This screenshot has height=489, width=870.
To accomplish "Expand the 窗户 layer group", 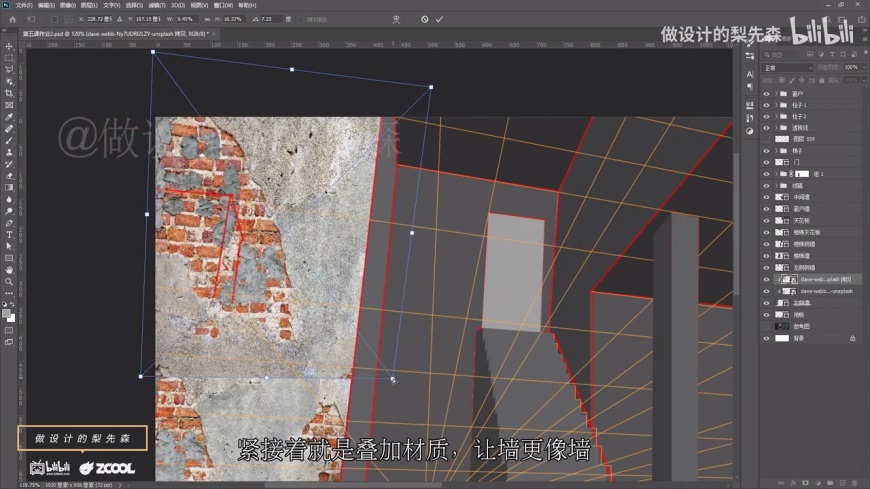I will (x=776, y=94).
